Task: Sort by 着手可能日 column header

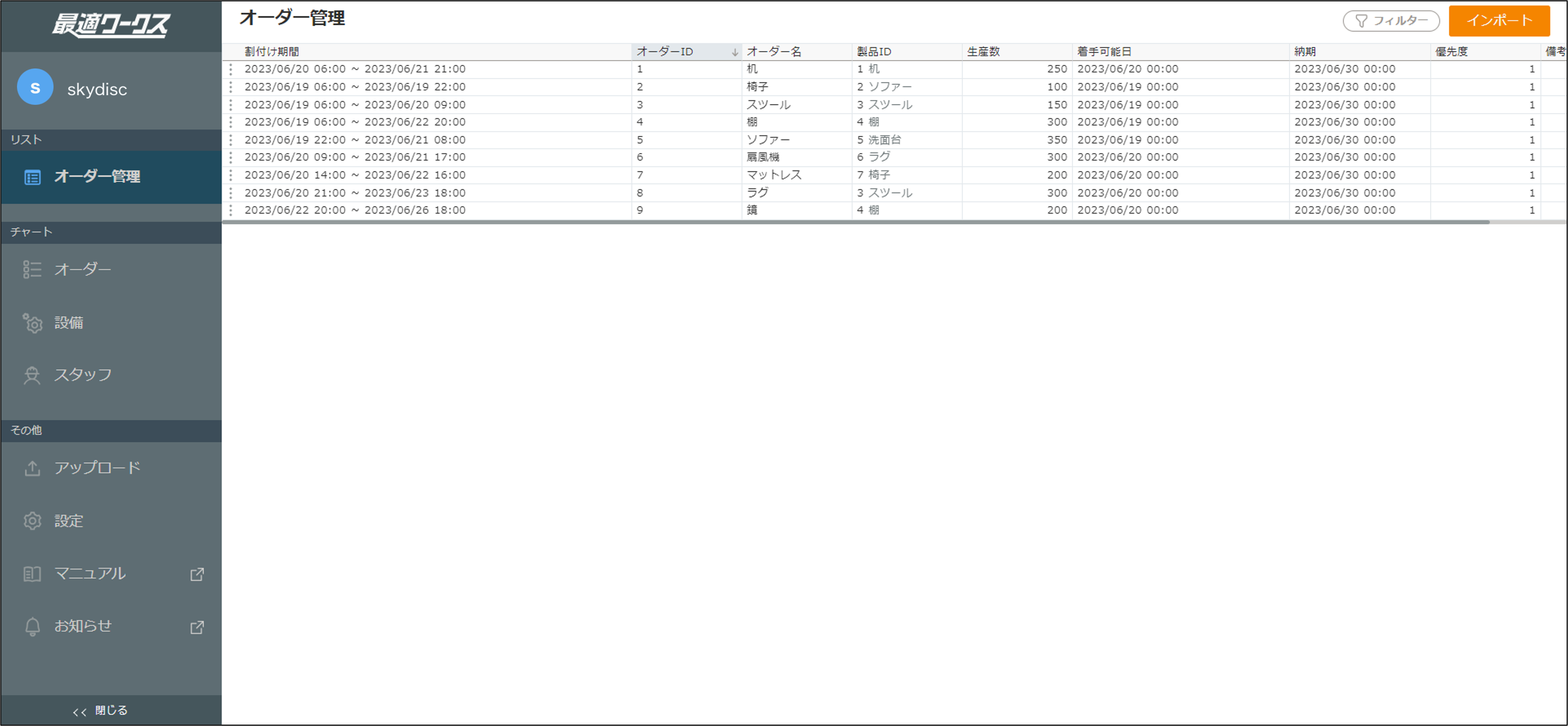Action: (x=1180, y=52)
